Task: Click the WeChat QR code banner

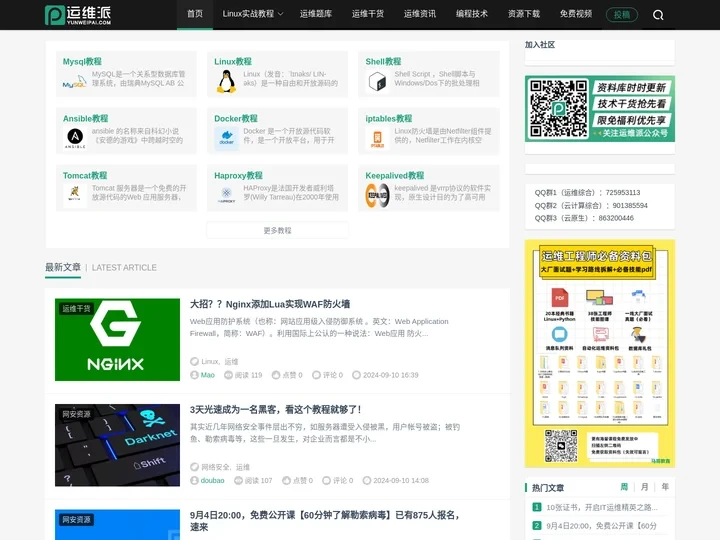Action: pyautogui.click(x=600, y=109)
